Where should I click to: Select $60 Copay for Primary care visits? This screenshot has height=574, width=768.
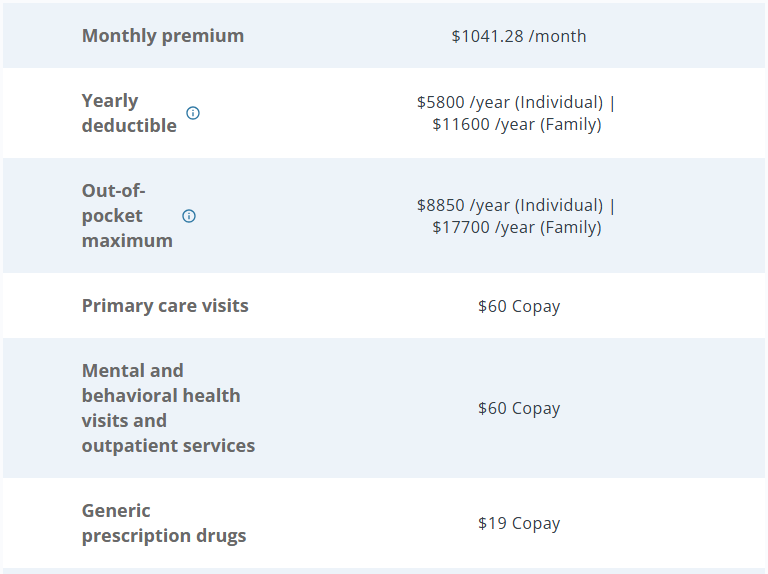(x=519, y=306)
